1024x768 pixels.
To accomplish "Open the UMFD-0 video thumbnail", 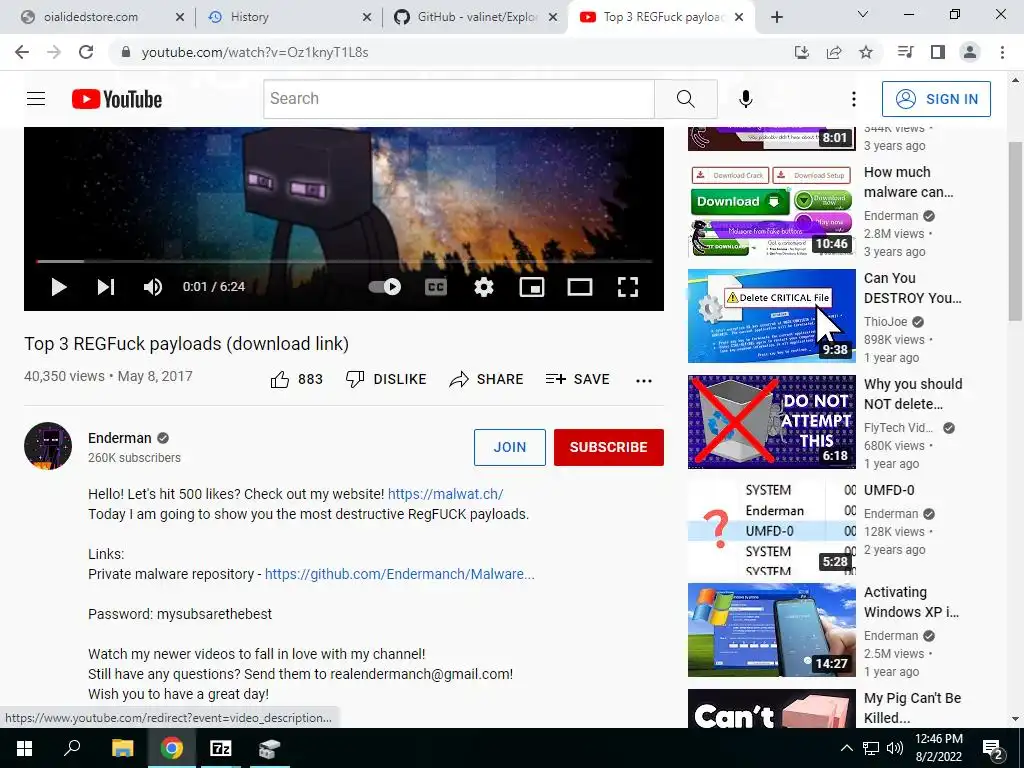I will 771,528.
